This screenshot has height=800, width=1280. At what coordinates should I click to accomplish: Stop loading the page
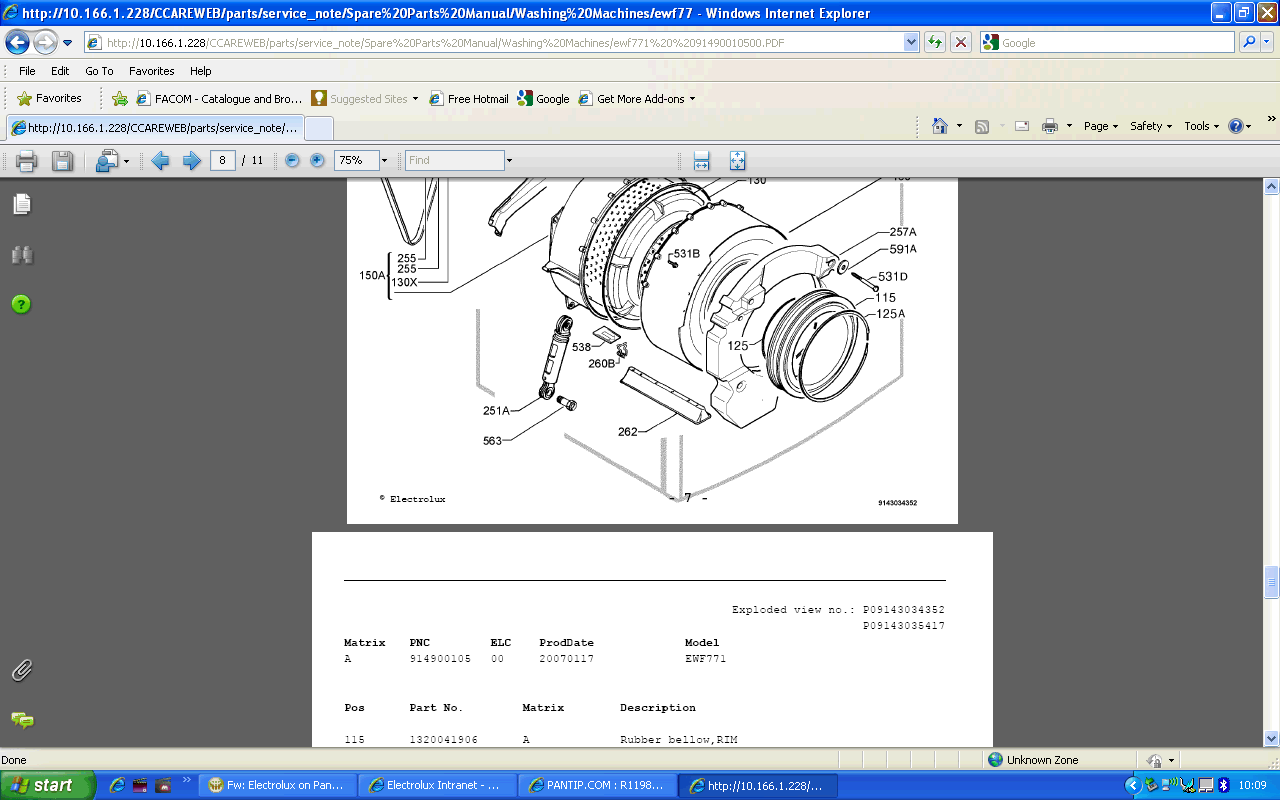pyautogui.click(x=960, y=42)
